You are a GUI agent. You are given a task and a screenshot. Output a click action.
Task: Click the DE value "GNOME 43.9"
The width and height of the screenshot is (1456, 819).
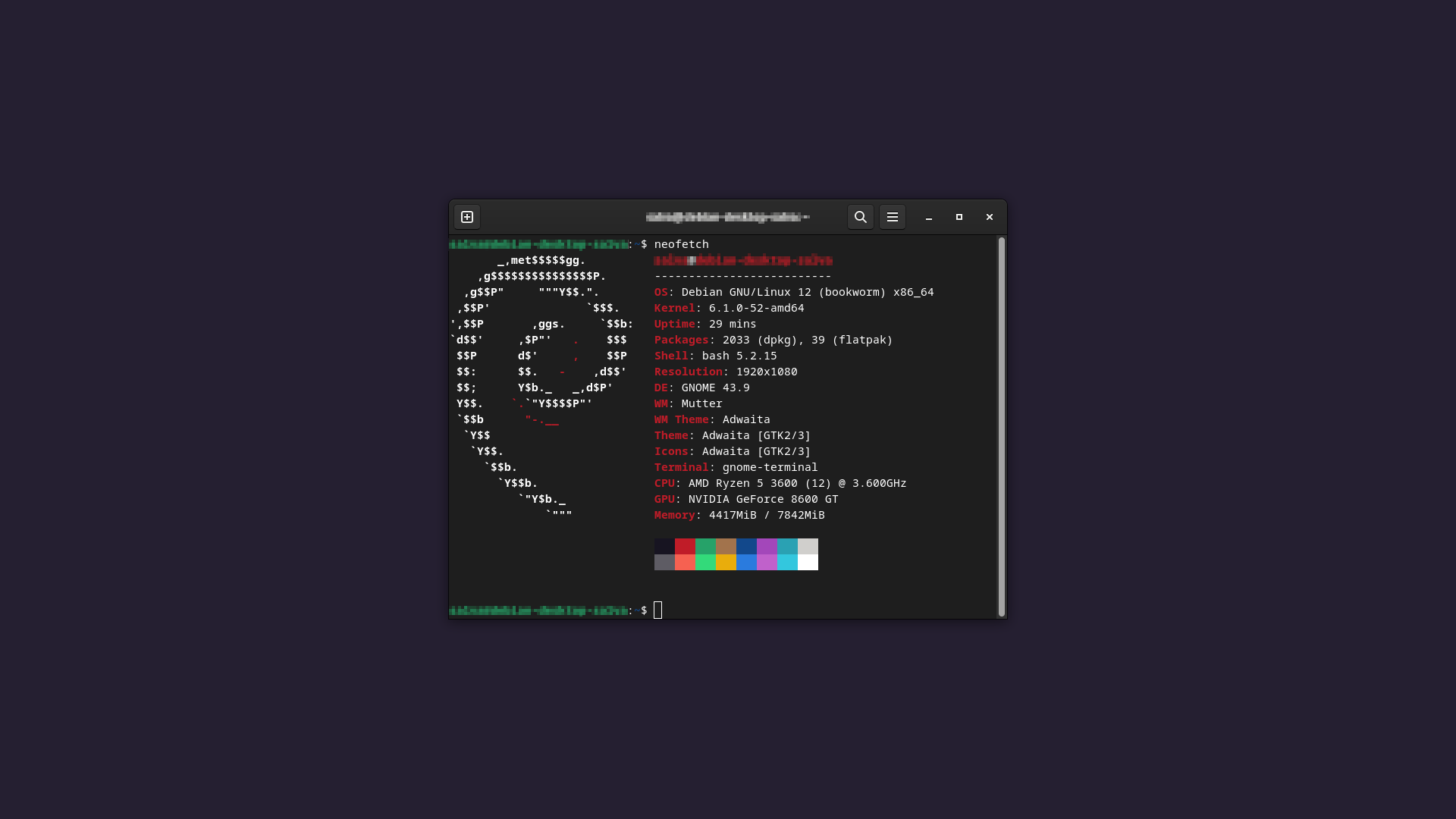pos(716,388)
